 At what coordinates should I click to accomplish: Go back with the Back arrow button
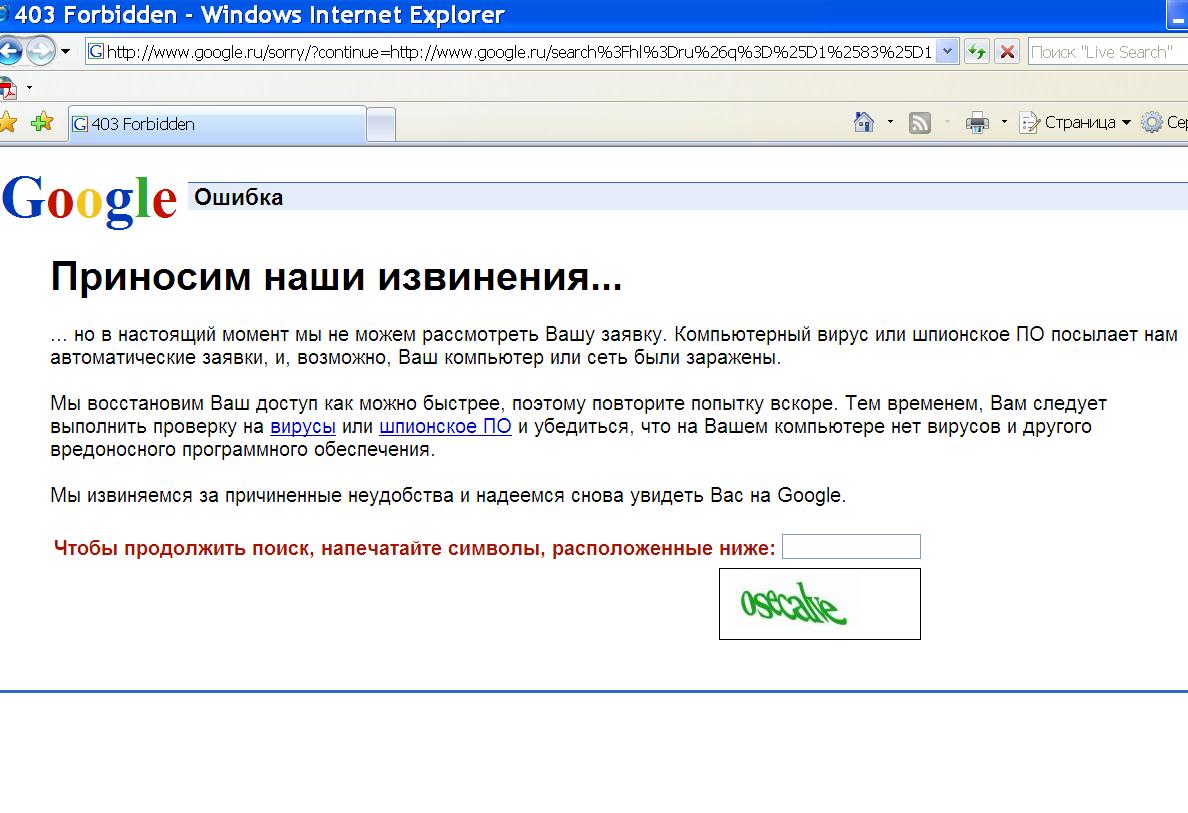coord(9,52)
